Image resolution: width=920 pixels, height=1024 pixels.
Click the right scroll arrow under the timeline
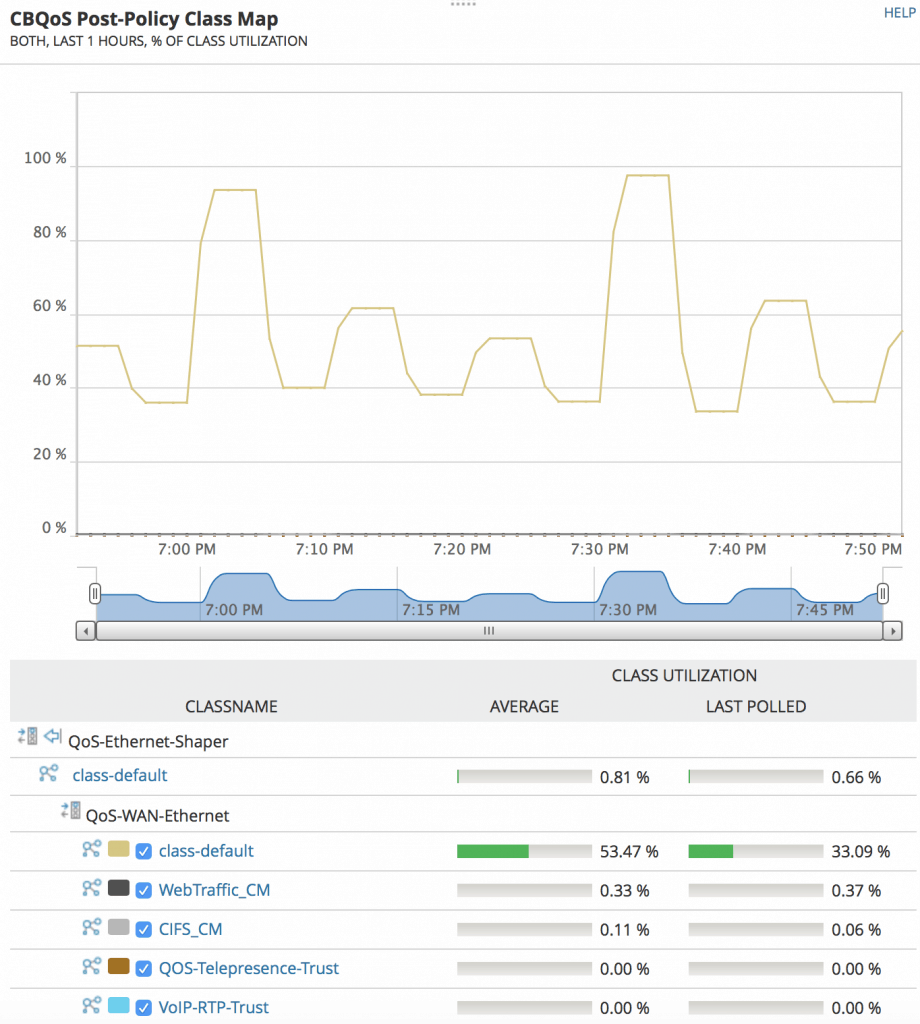pos(891,631)
